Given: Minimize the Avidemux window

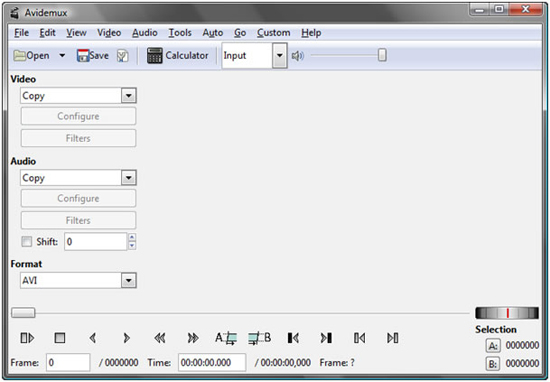Looking at the screenshot, I should [479, 10].
